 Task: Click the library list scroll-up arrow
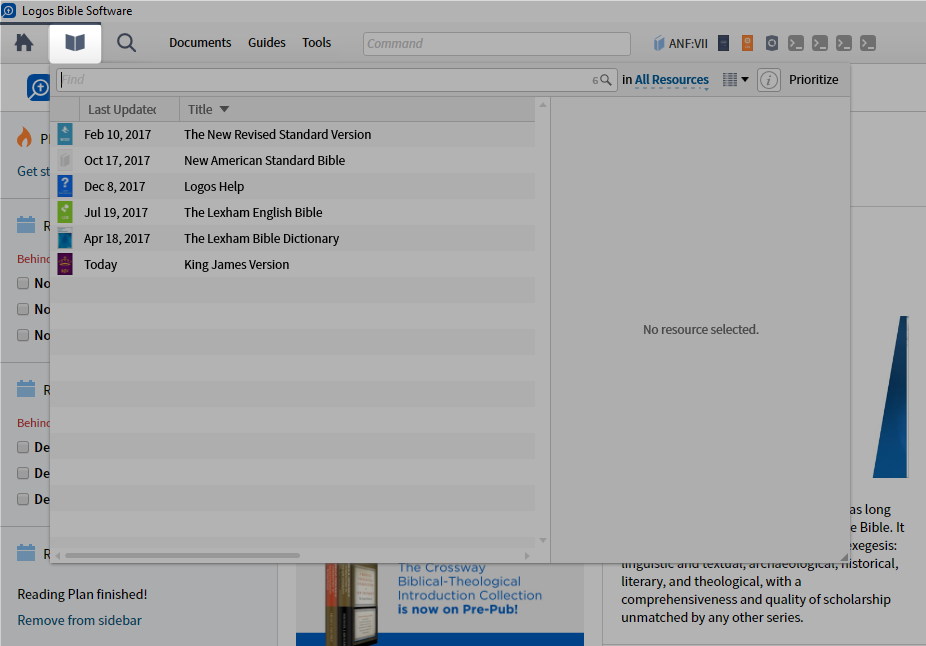[x=543, y=105]
